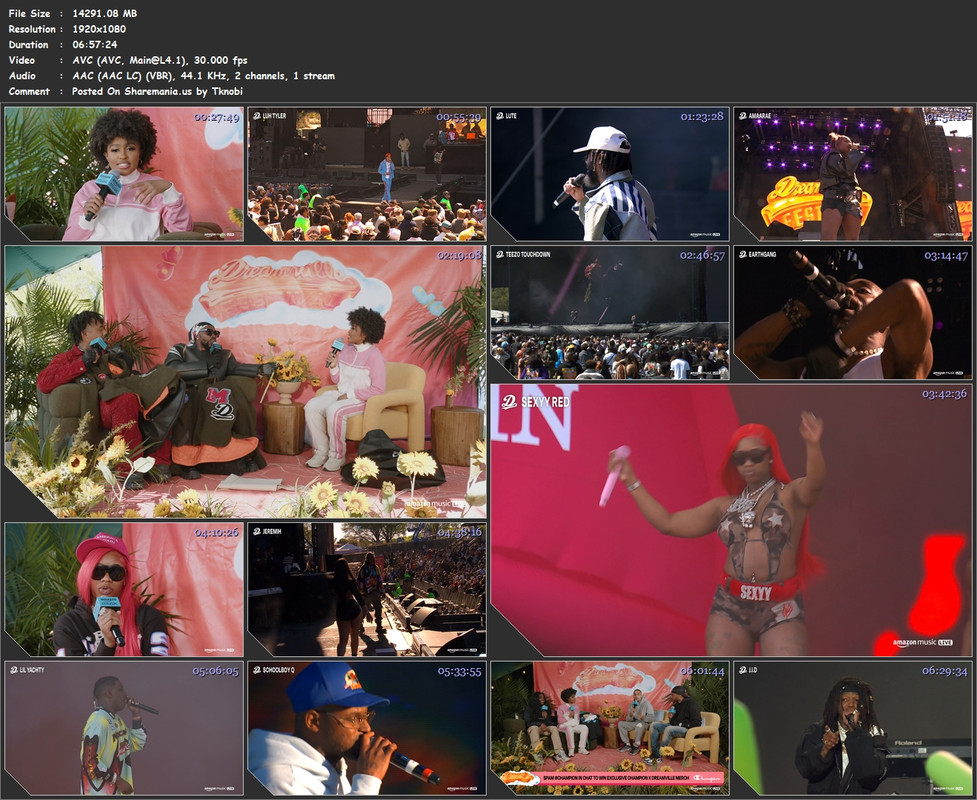977x800 pixels.
Task: Open the Luh Tyler crowd-shot thumbnail
Action: [x=367, y=174]
